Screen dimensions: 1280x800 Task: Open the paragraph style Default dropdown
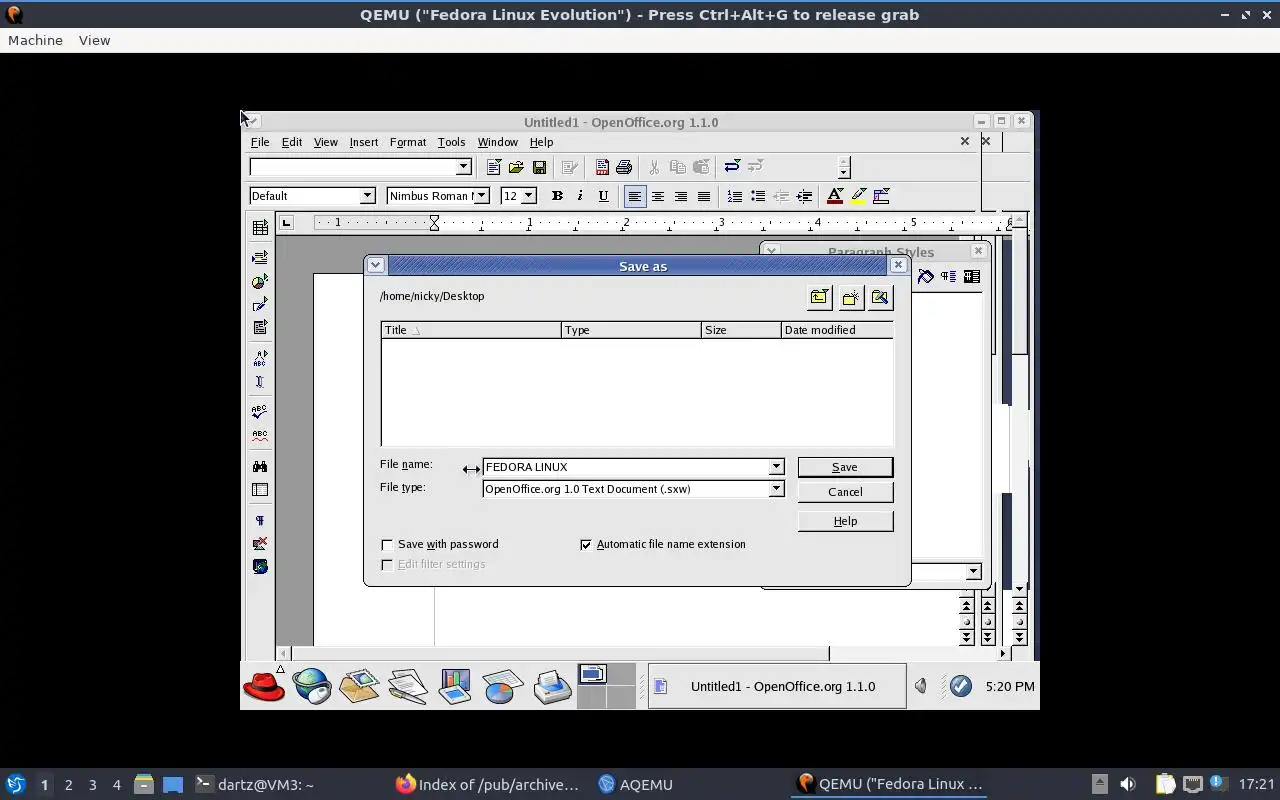[x=367, y=196]
